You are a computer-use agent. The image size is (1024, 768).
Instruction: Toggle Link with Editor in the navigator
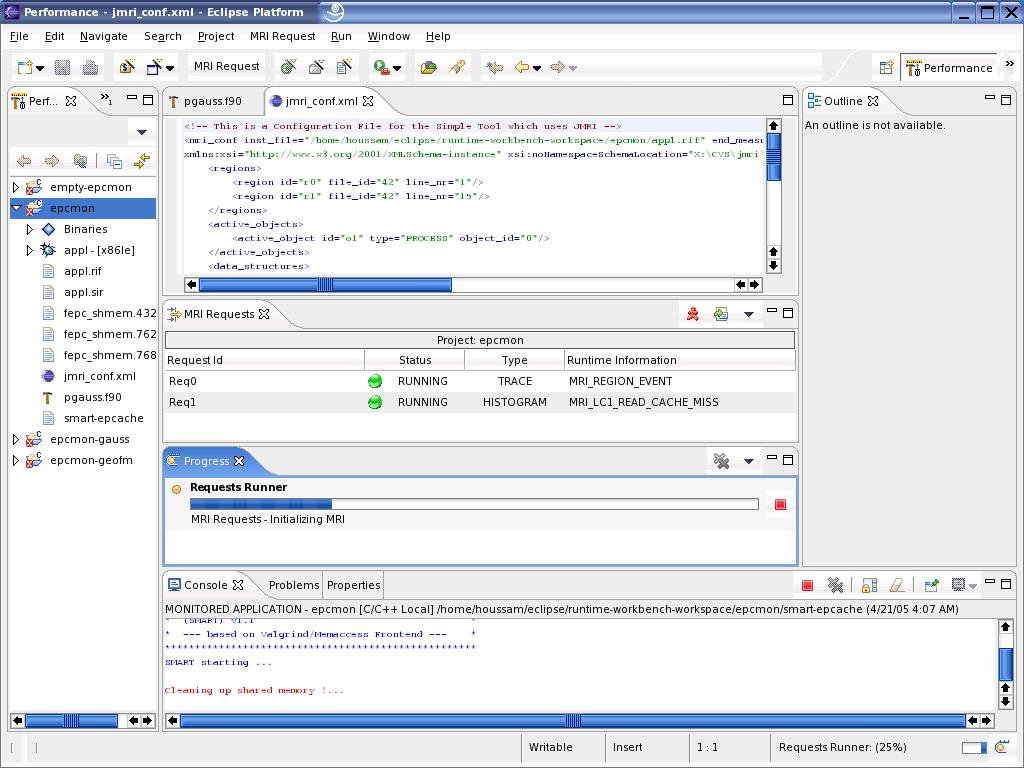142,161
